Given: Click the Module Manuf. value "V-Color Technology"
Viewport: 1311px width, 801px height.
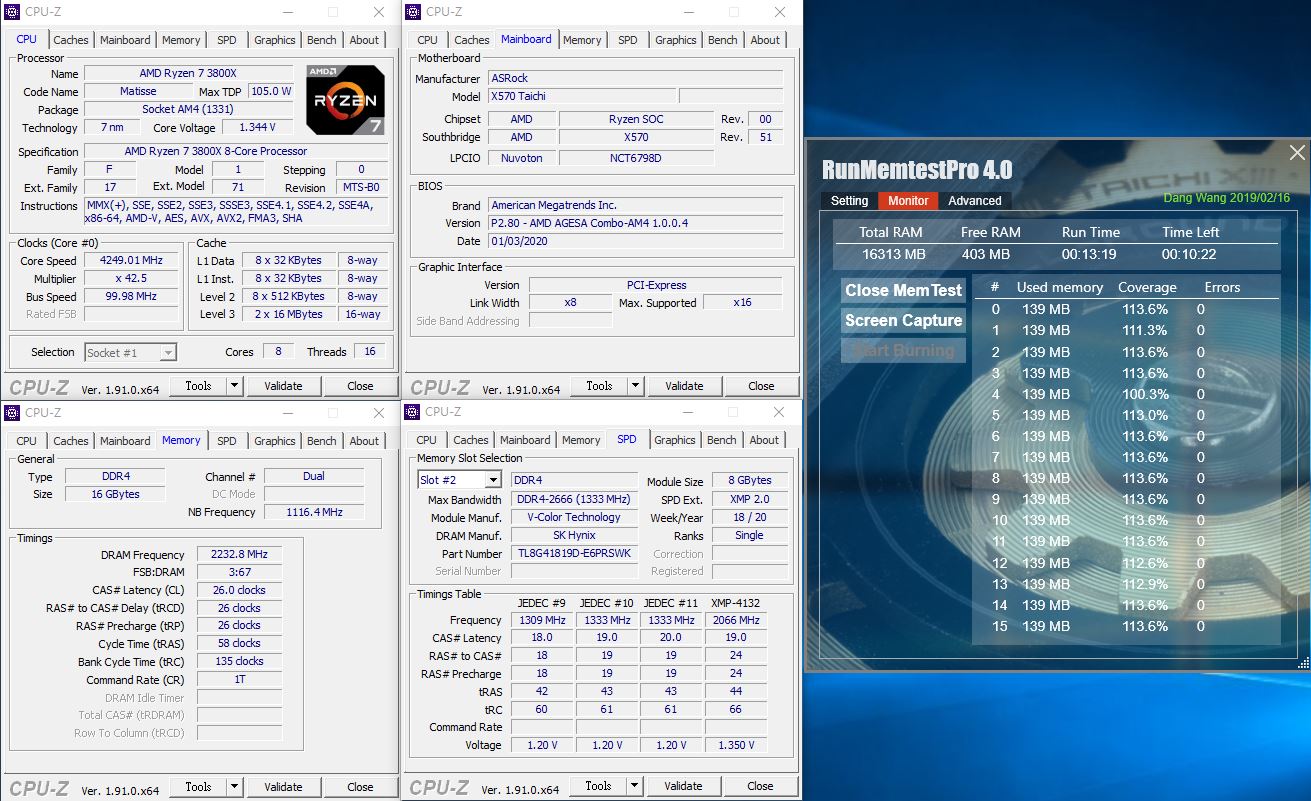Looking at the screenshot, I should tap(574, 517).
